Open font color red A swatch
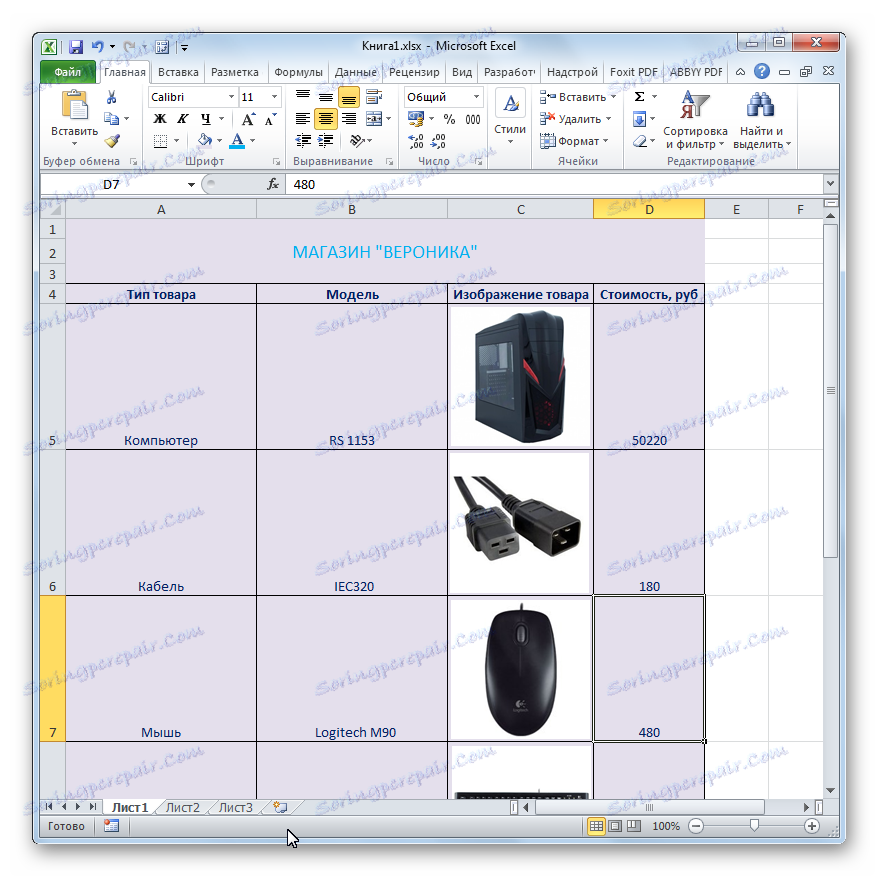Image resolution: width=879 pixels, height=877 pixels. (x=237, y=140)
